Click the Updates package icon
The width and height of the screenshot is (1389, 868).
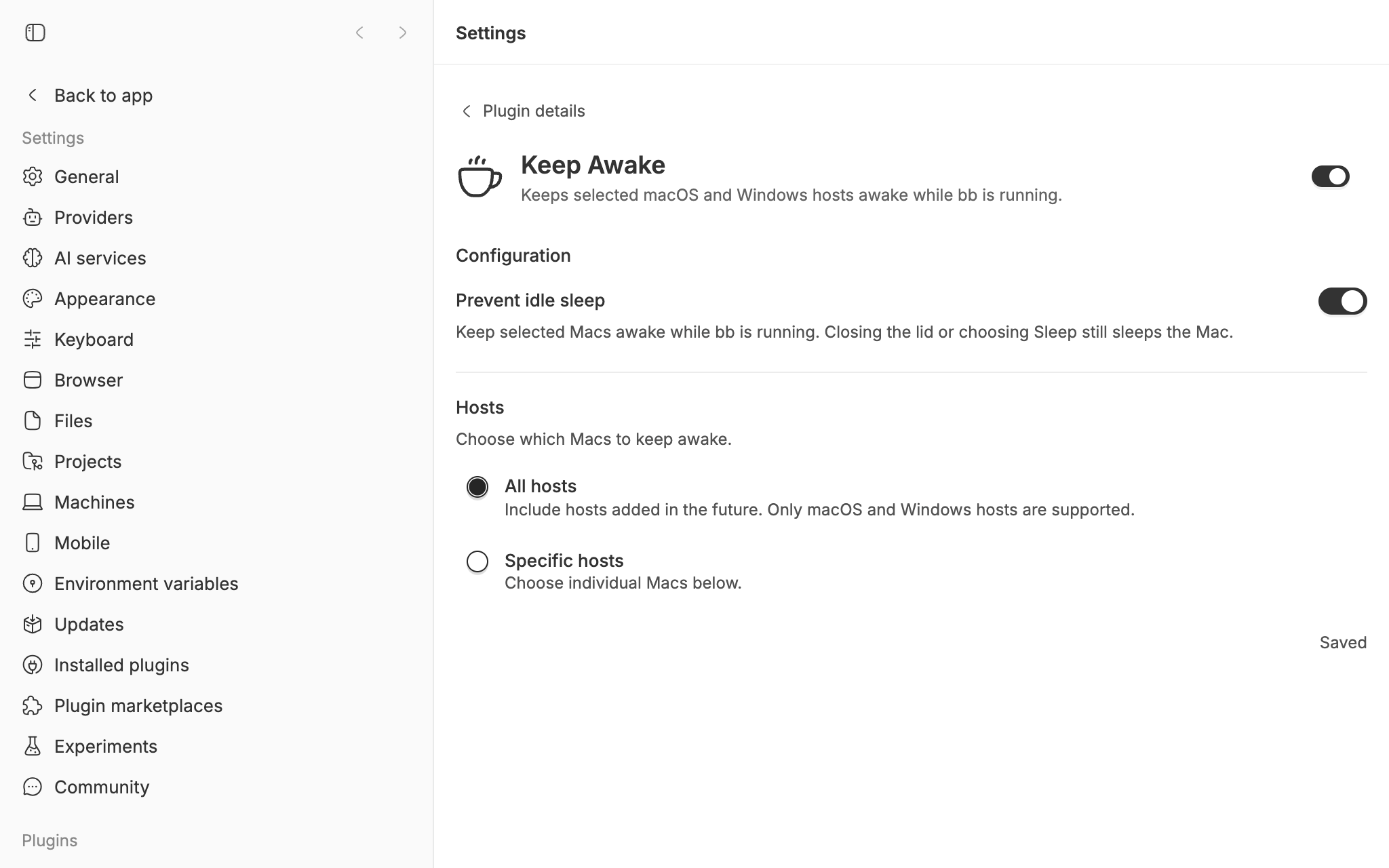(x=33, y=624)
